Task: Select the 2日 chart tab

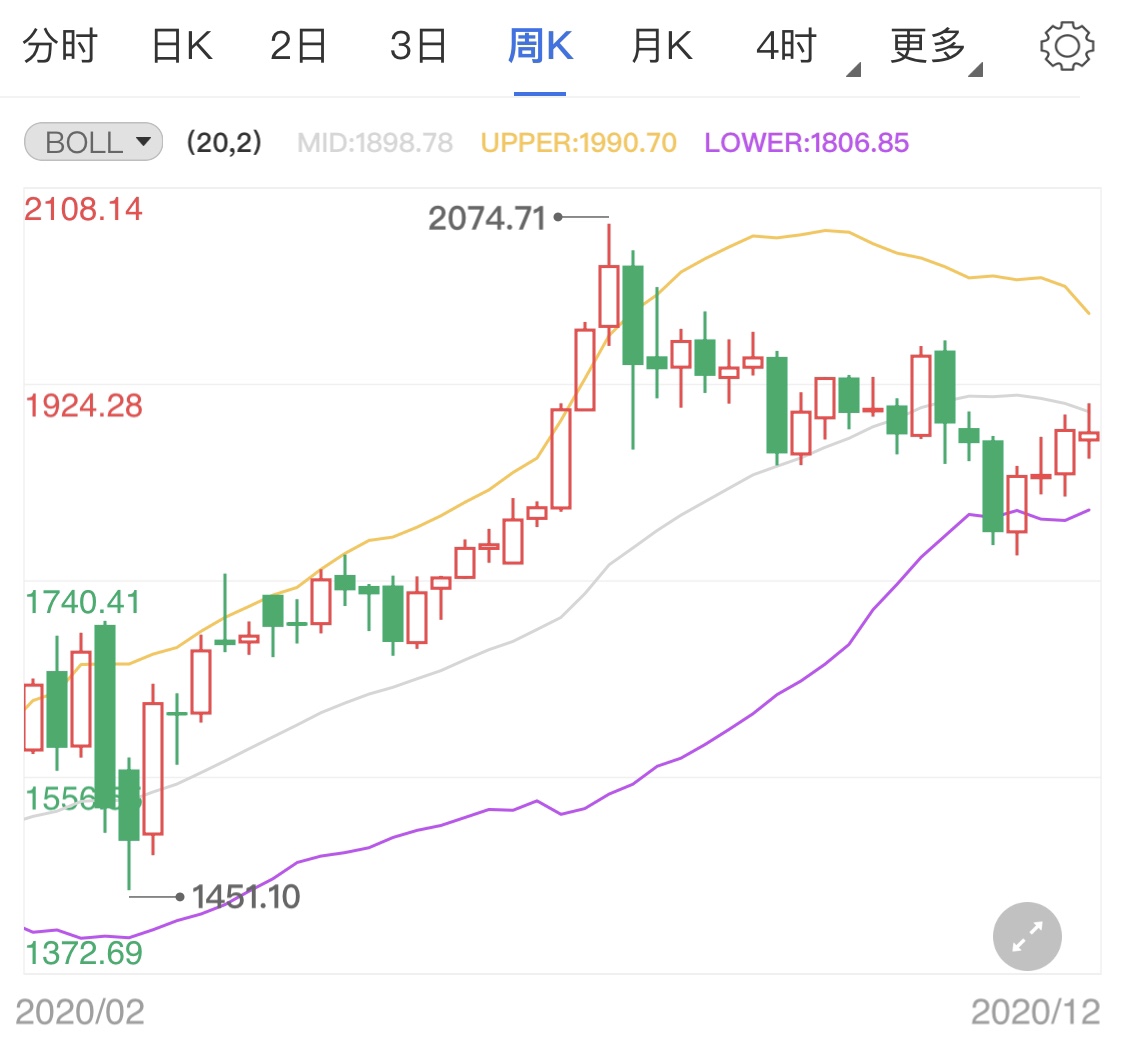Action: (x=298, y=46)
